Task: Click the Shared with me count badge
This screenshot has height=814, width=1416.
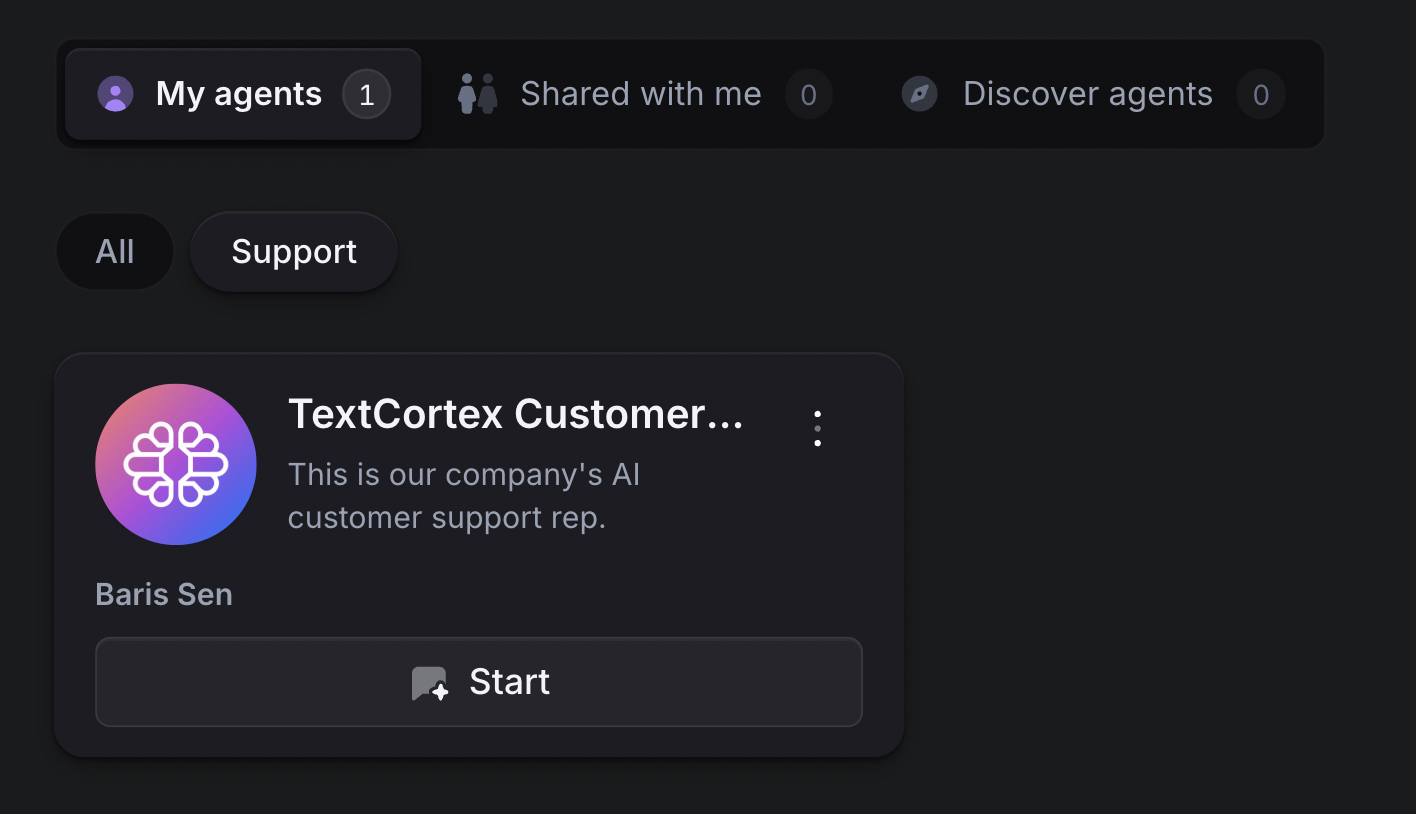Action: click(809, 95)
